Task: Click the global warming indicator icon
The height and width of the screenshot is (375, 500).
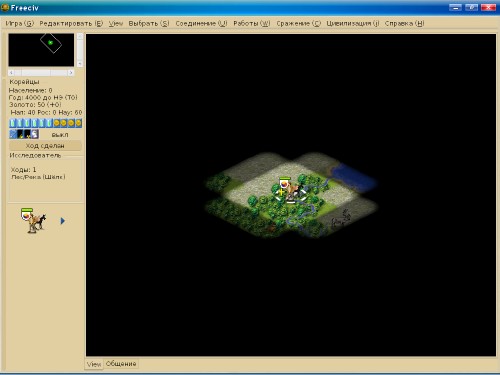Action: coord(20,134)
